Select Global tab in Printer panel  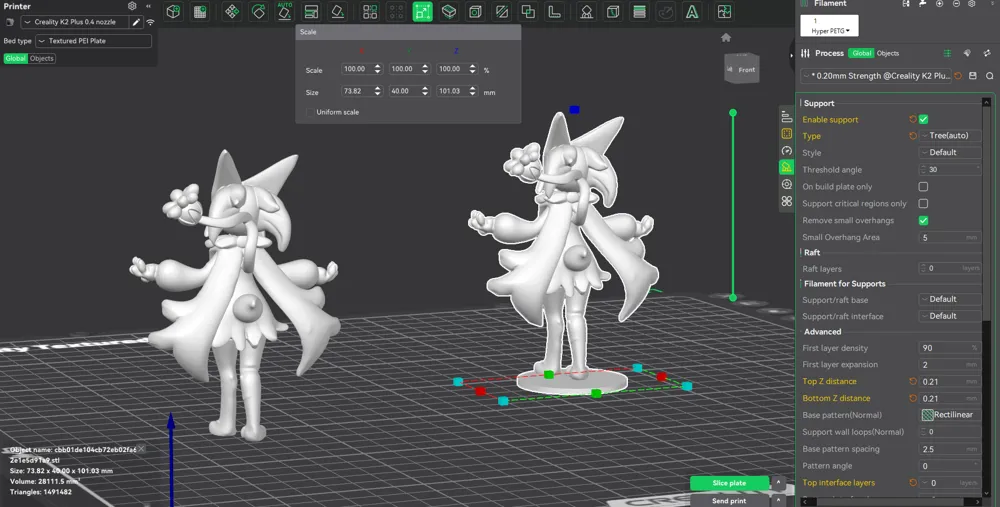pyautogui.click(x=15, y=58)
